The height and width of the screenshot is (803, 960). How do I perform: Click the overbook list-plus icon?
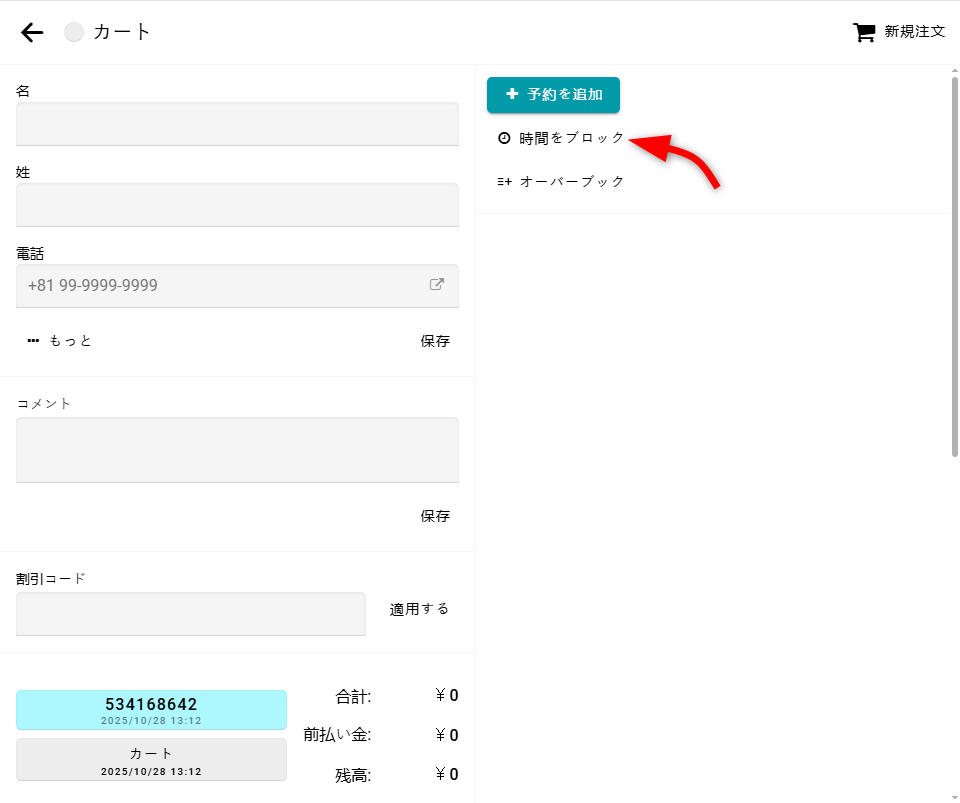504,182
